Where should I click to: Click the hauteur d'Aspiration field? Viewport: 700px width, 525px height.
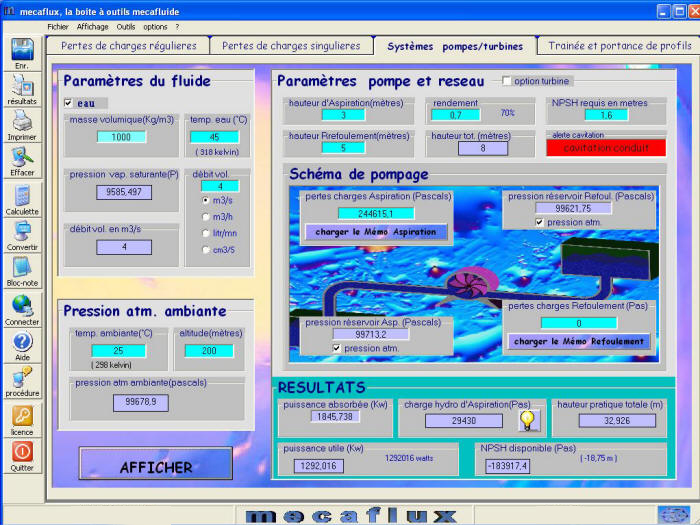tap(343, 115)
